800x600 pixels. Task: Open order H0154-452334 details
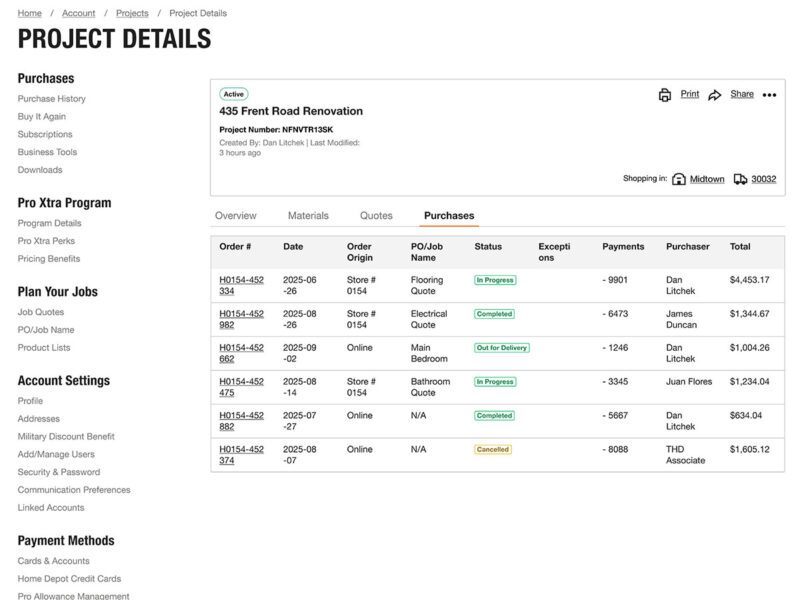(241, 287)
